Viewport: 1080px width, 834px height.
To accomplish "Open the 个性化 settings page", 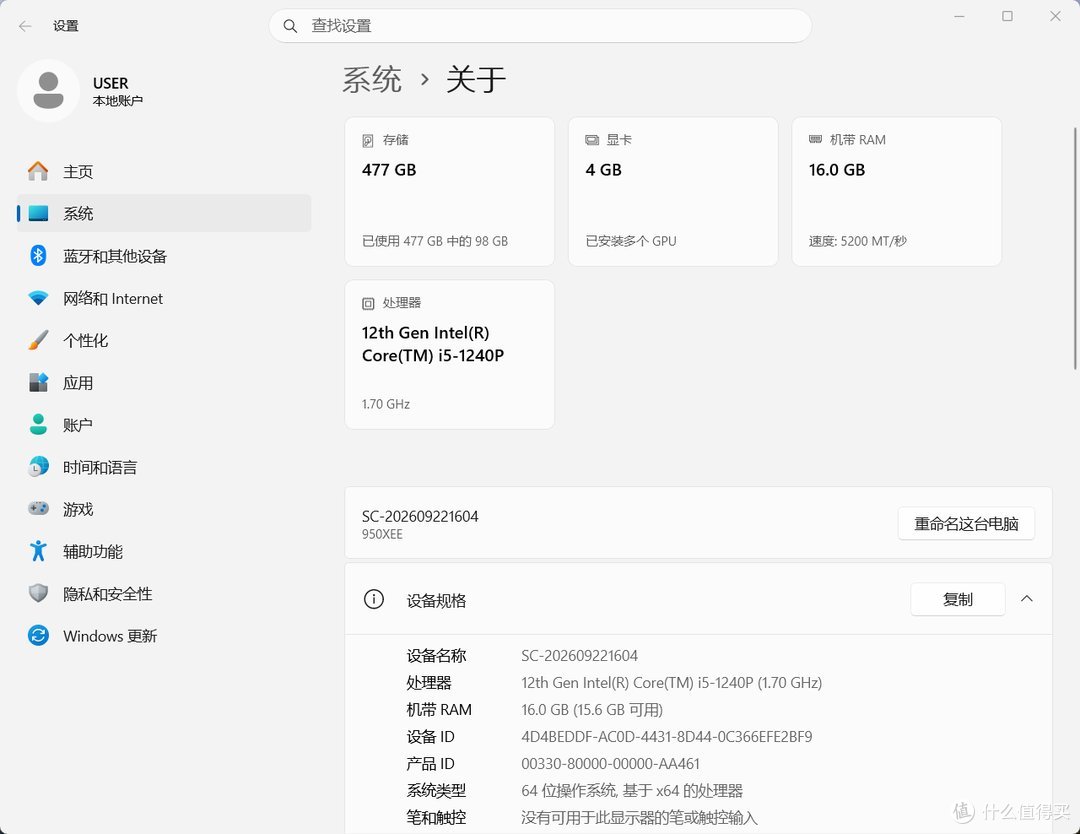I will 164,340.
